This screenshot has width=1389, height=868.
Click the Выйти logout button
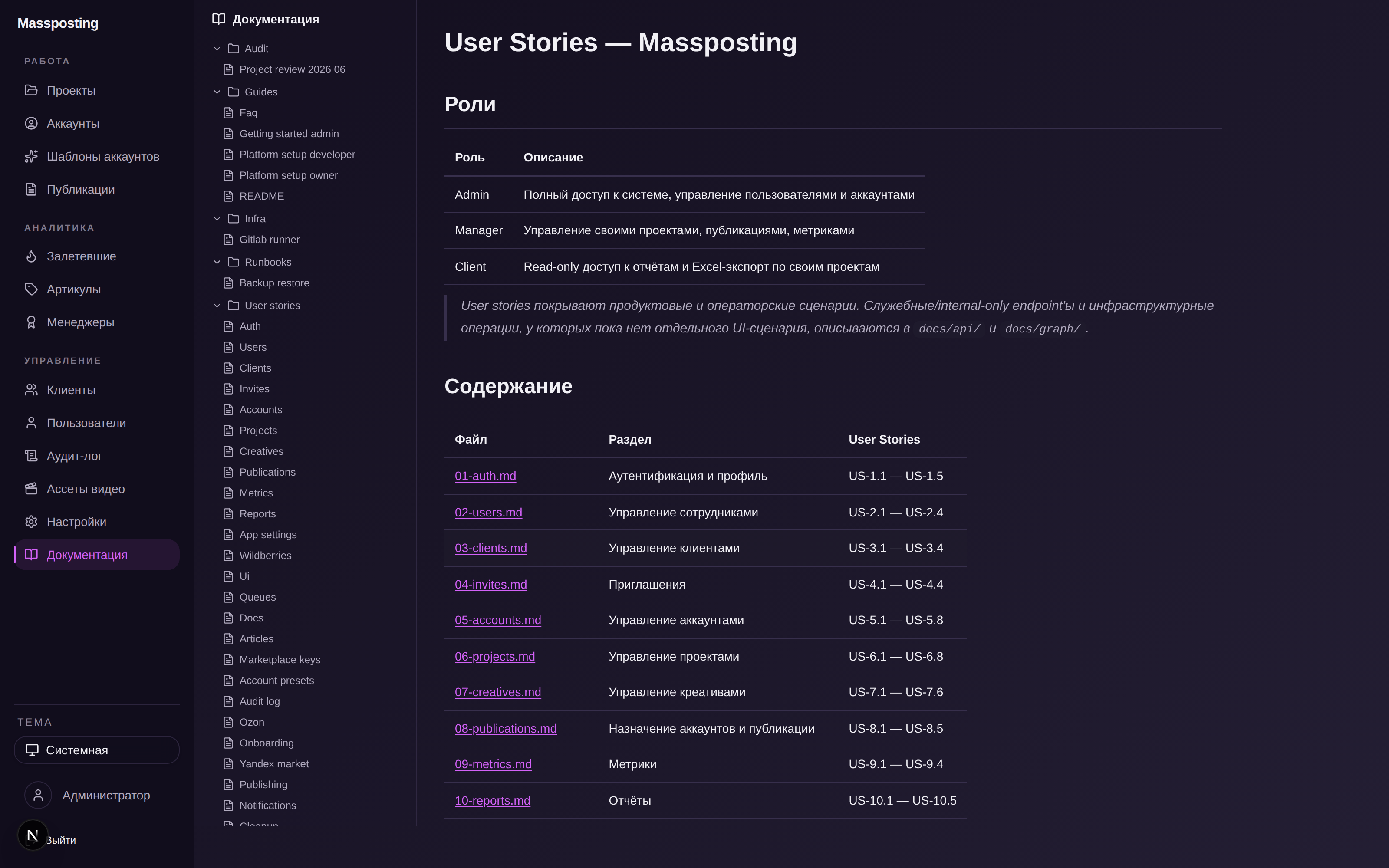point(61,840)
